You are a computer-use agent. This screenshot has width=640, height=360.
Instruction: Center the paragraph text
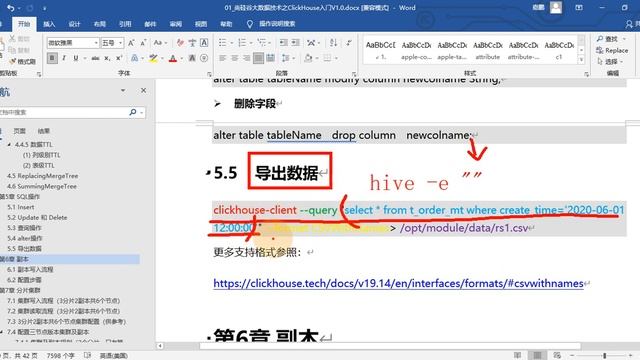coord(235,58)
